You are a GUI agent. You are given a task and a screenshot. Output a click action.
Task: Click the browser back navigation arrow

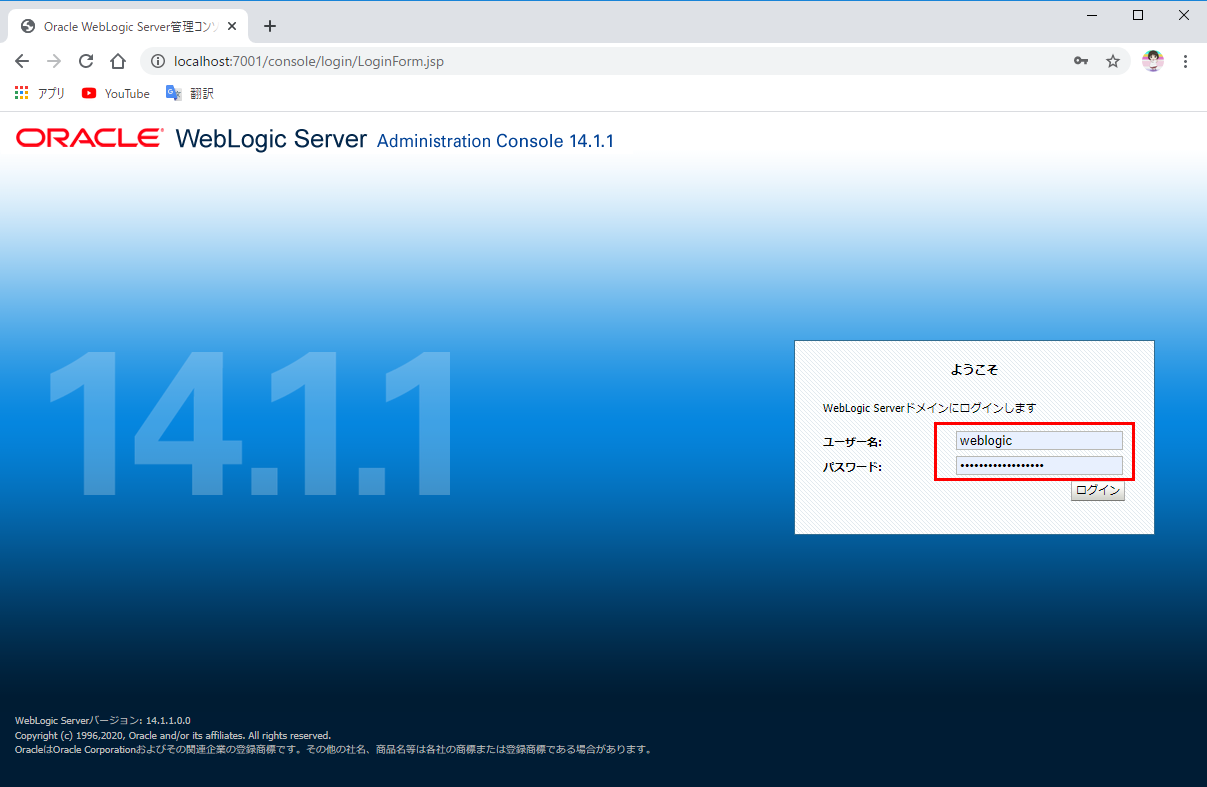22,61
